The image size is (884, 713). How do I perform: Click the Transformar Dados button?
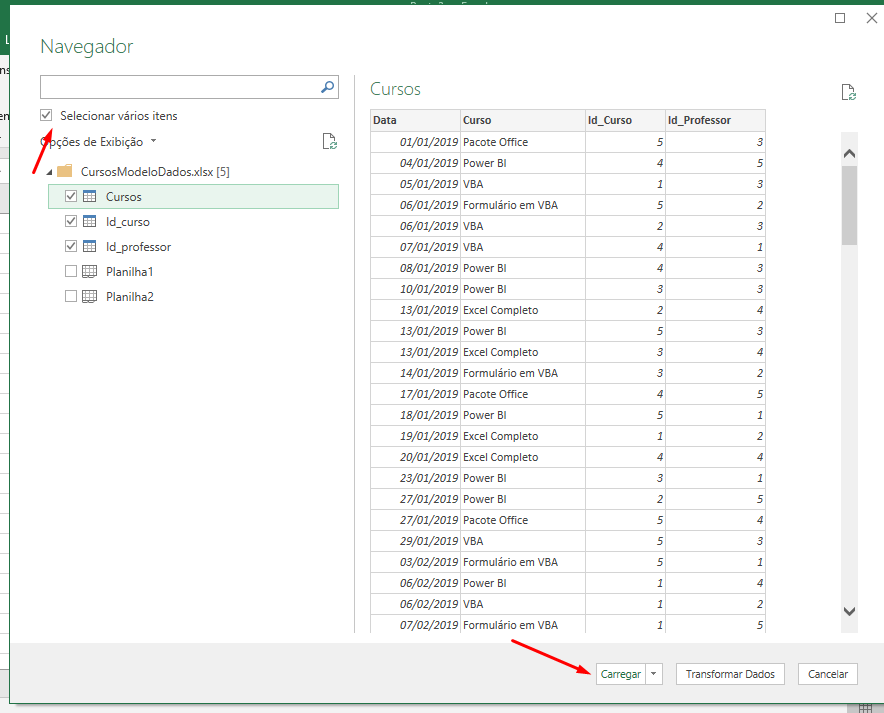tap(730, 674)
